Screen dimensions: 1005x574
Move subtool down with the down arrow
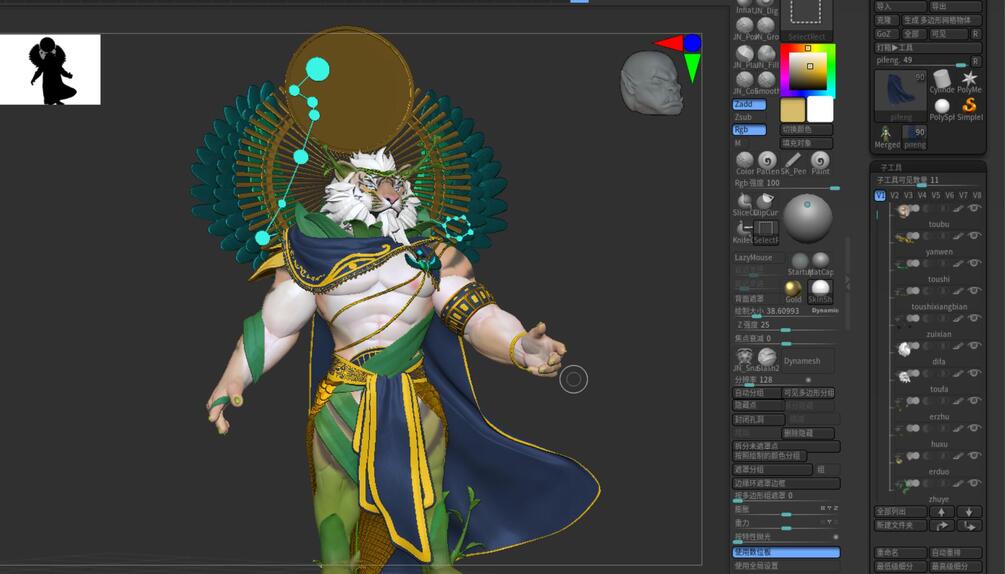(x=969, y=512)
